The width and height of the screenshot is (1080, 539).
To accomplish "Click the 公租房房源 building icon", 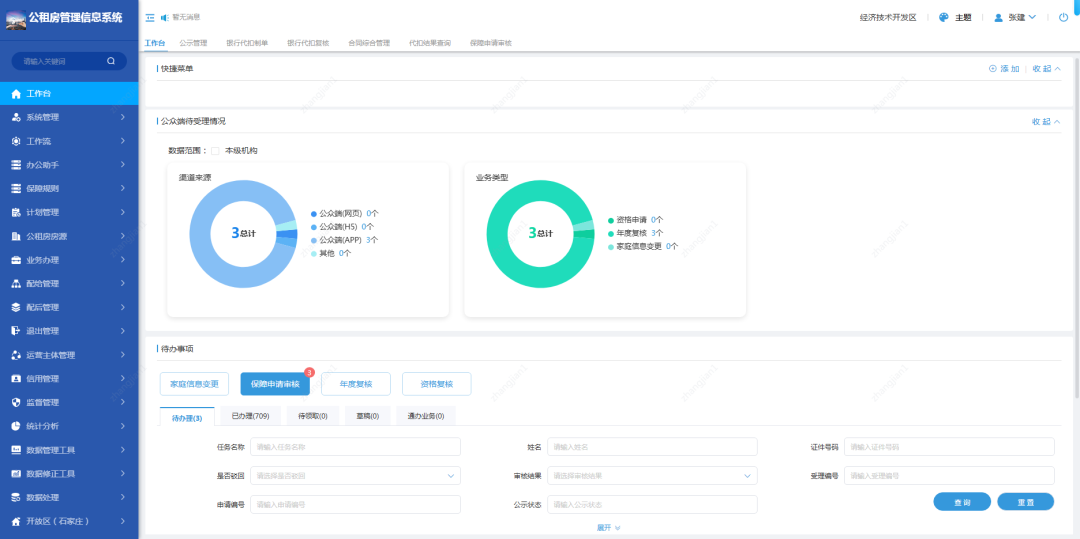I will 17,236.
